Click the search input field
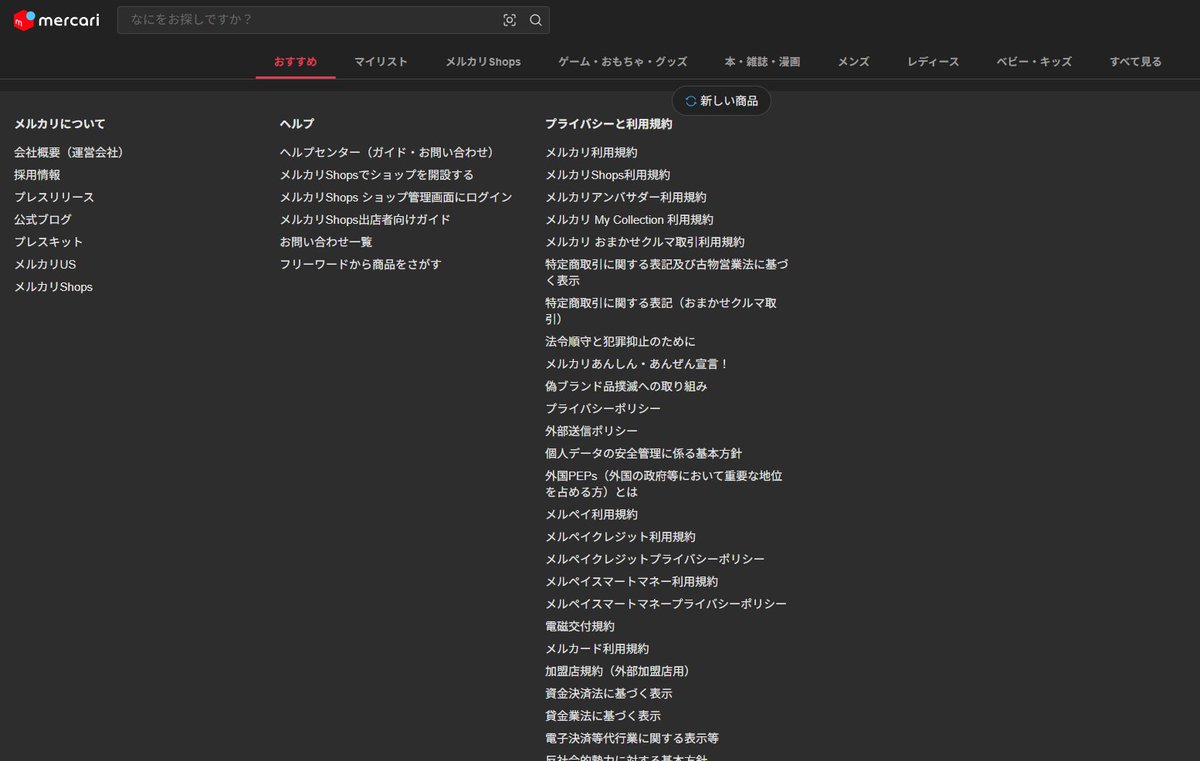The width and height of the screenshot is (1200, 761). (300, 19)
